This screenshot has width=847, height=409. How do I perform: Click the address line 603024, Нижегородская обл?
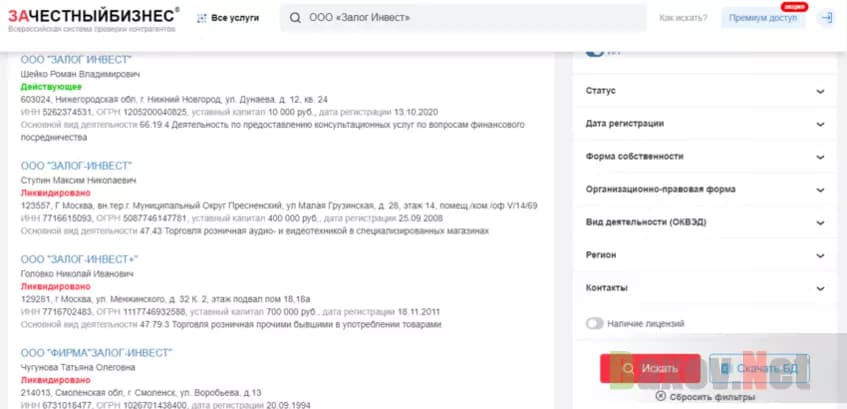174,99
